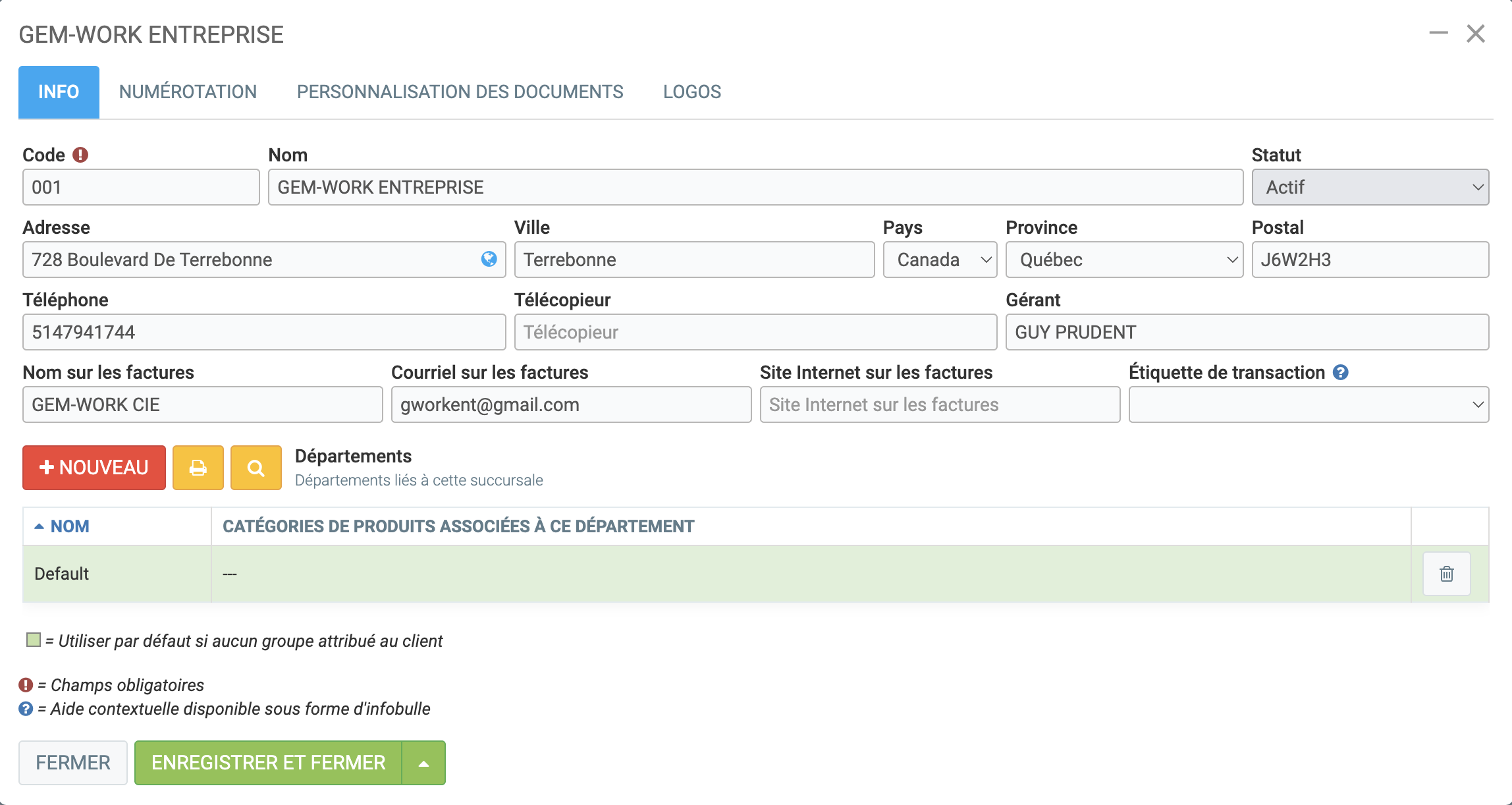Close the dialog with the X icon
Screen dimensions: 1512x805
pos(1476,34)
